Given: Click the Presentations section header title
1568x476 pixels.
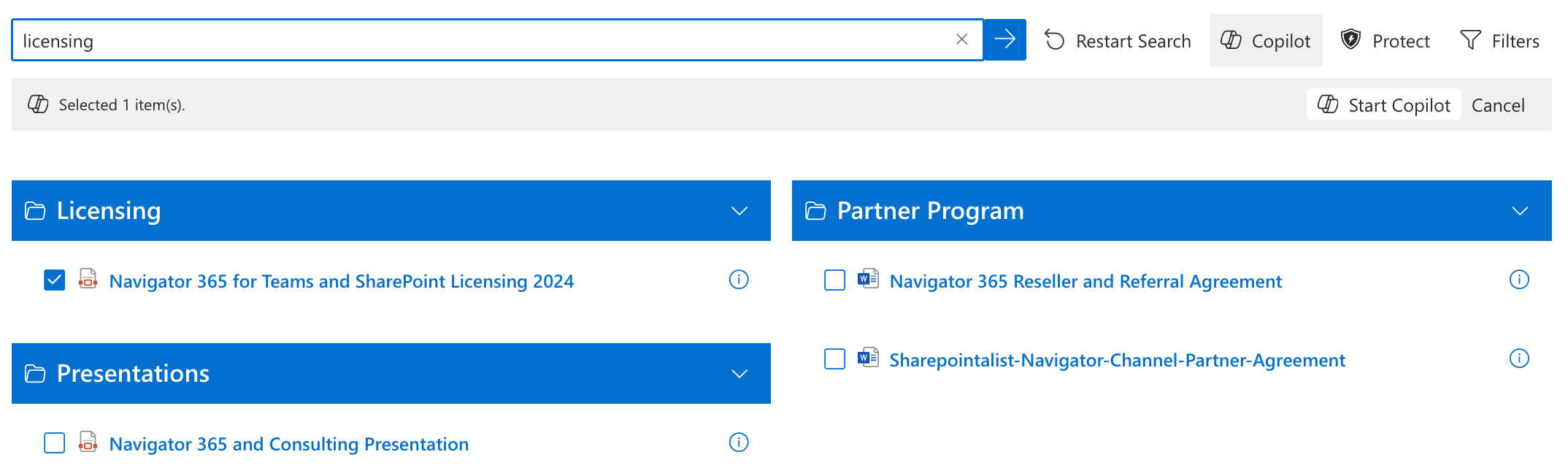Looking at the screenshot, I should tap(133, 374).
